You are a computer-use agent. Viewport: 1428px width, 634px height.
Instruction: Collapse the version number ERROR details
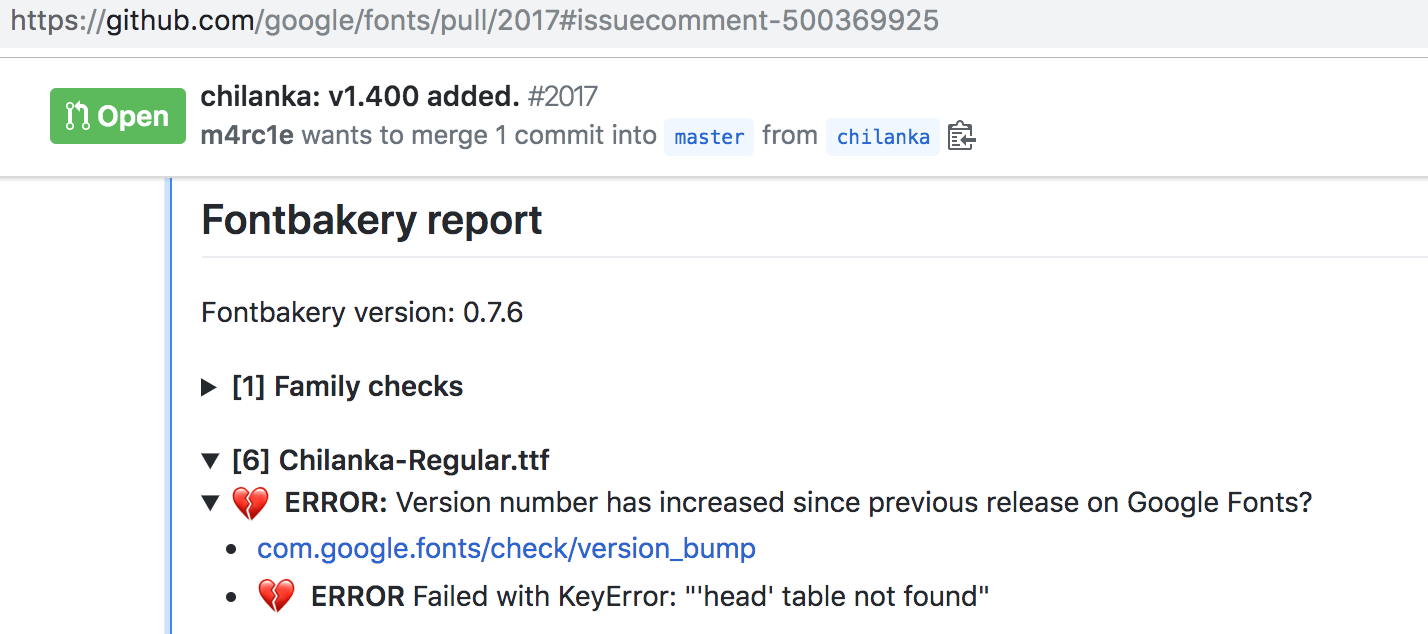[x=210, y=503]
